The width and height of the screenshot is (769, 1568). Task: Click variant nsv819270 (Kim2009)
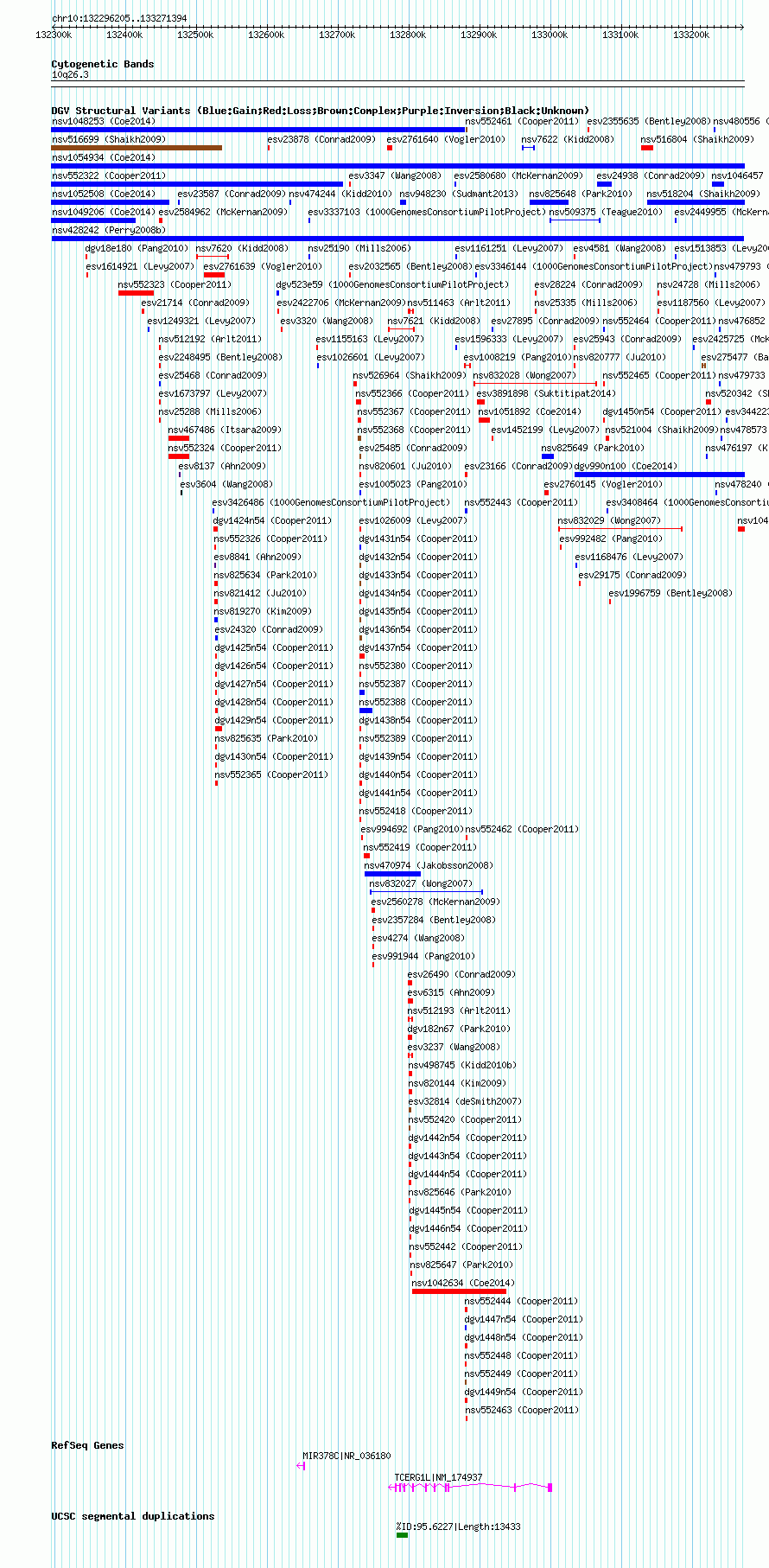click(x=264, y=611)
